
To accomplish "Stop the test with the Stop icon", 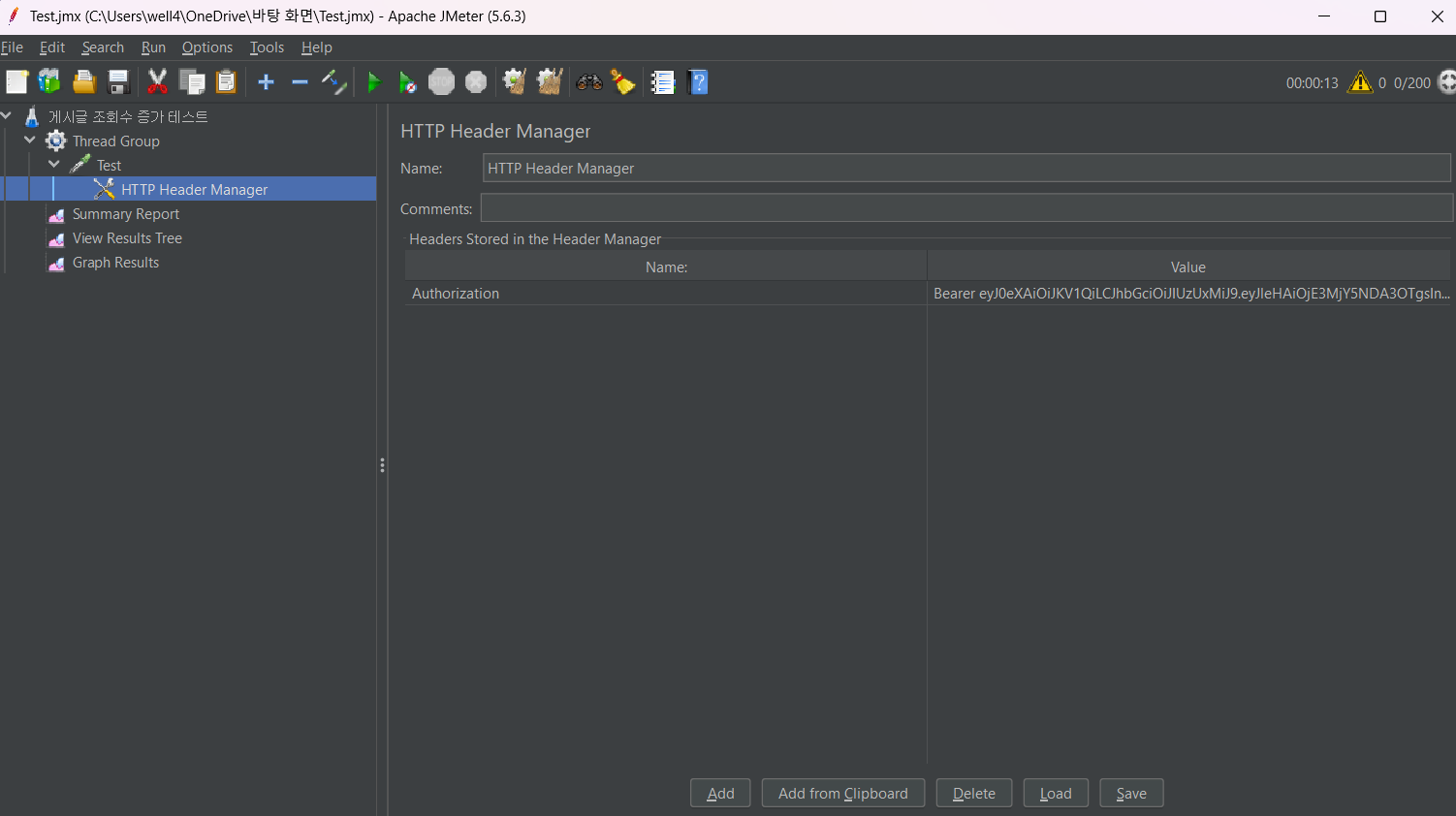I will (441, 82).
